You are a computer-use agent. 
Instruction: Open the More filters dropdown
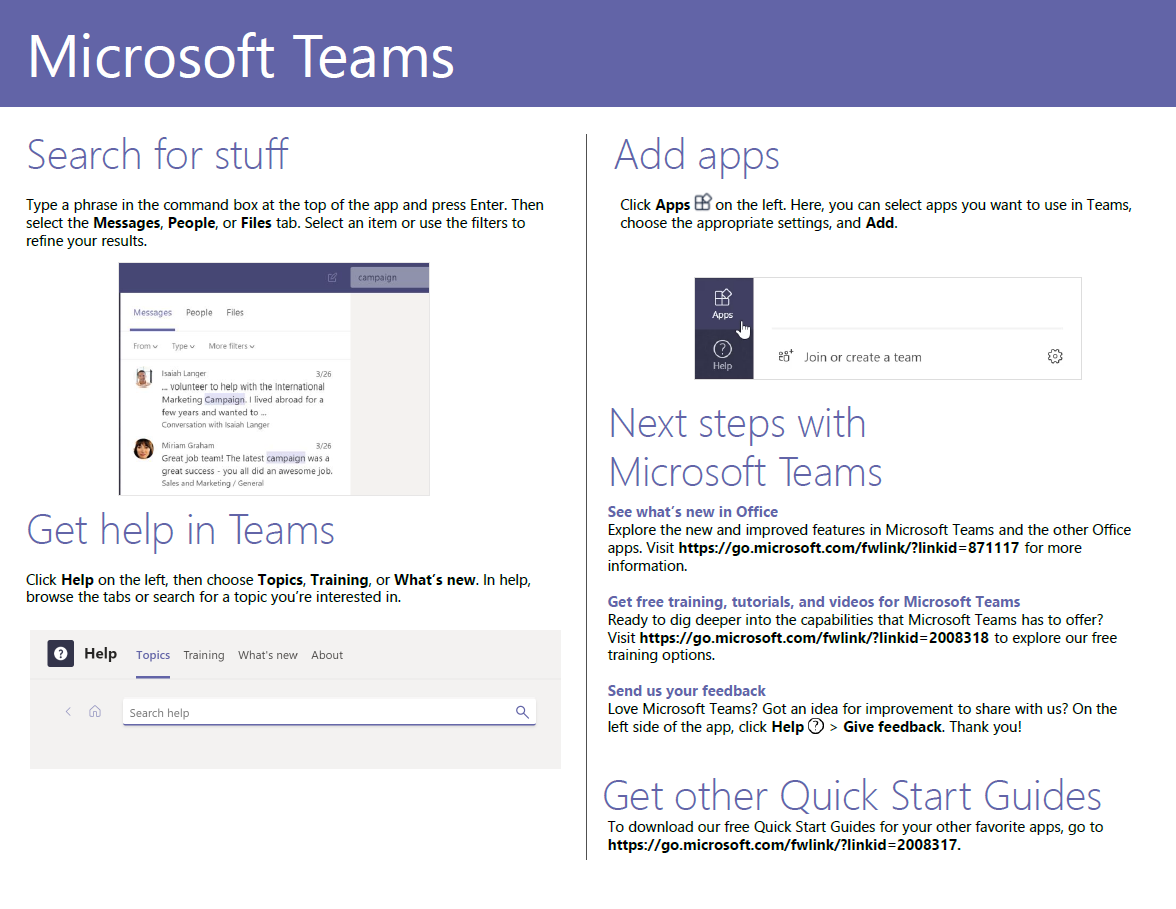[231, 346]
